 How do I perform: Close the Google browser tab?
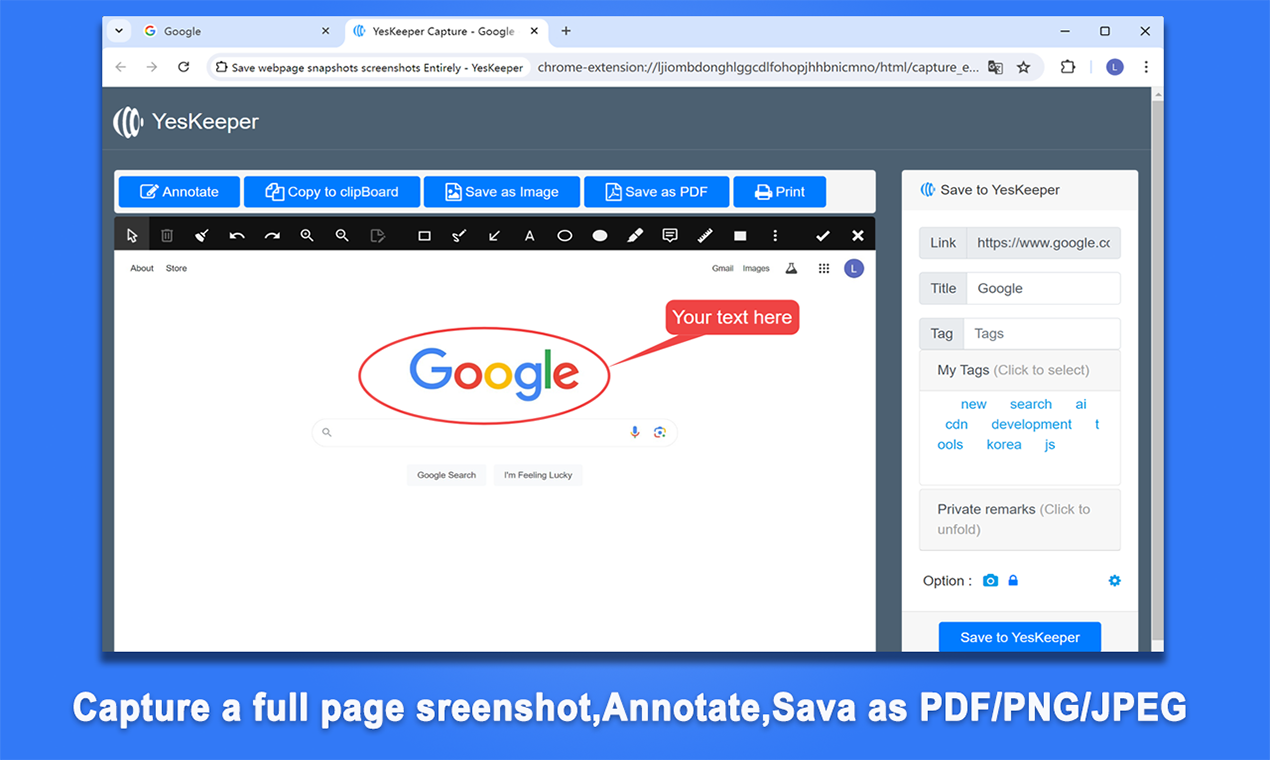(325, 31)
